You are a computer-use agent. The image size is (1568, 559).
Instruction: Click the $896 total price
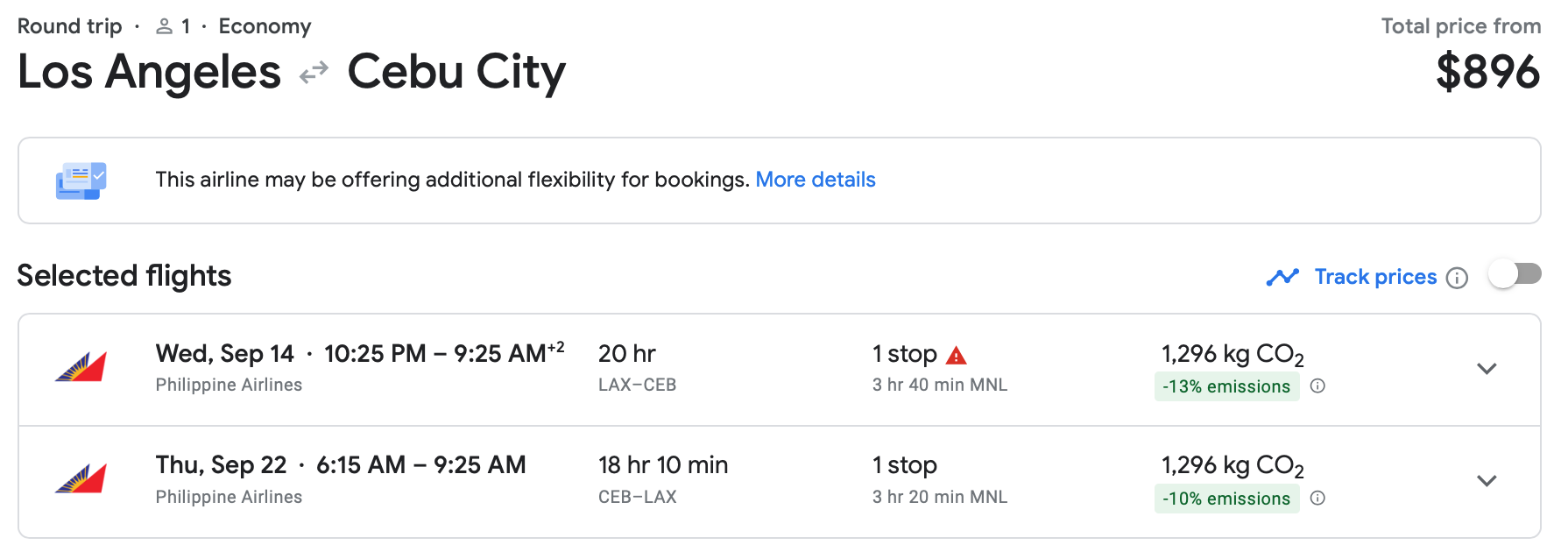[1487, 72]
